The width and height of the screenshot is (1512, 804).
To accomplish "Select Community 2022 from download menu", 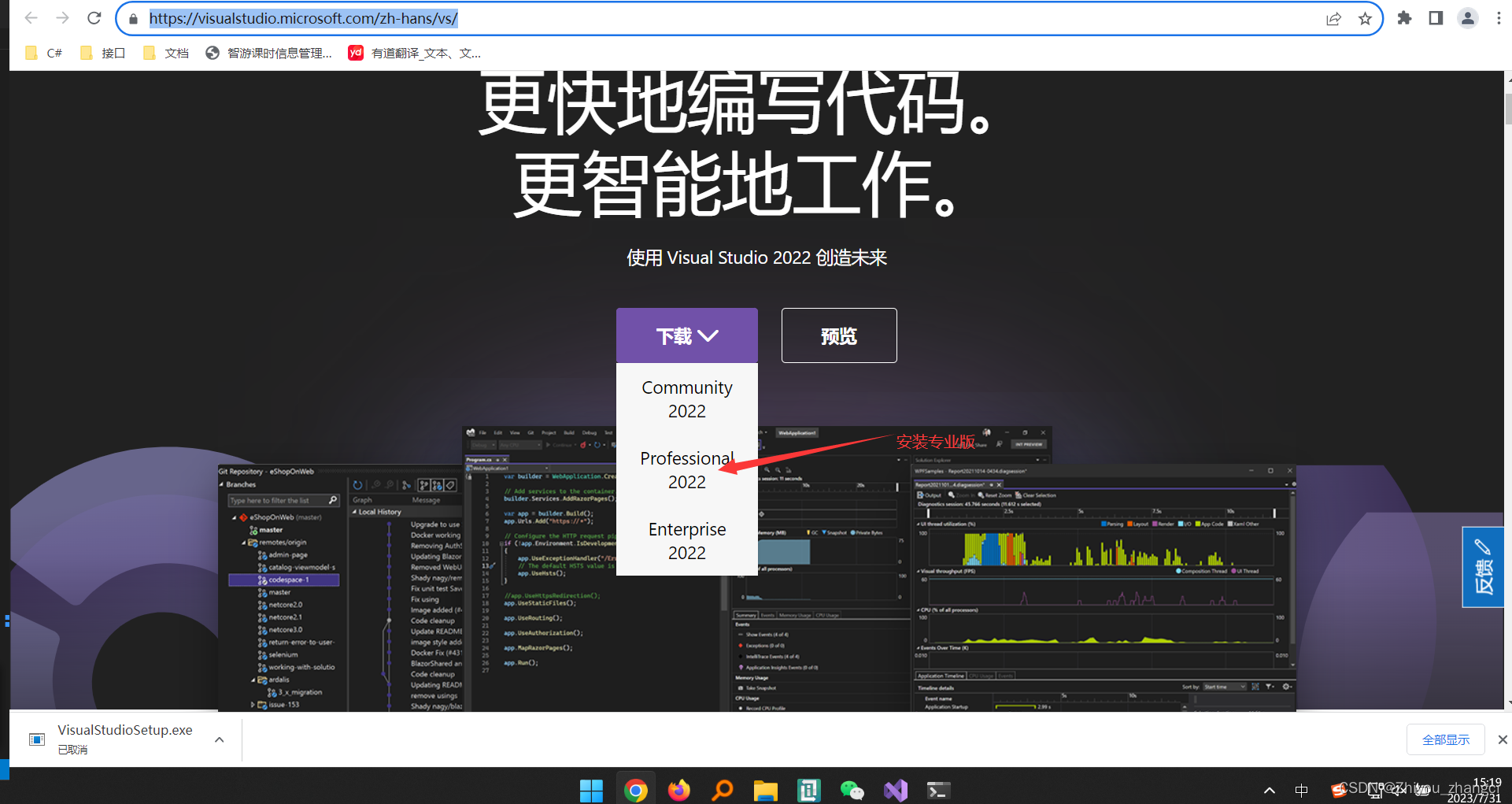I will (x=686, y=398).
